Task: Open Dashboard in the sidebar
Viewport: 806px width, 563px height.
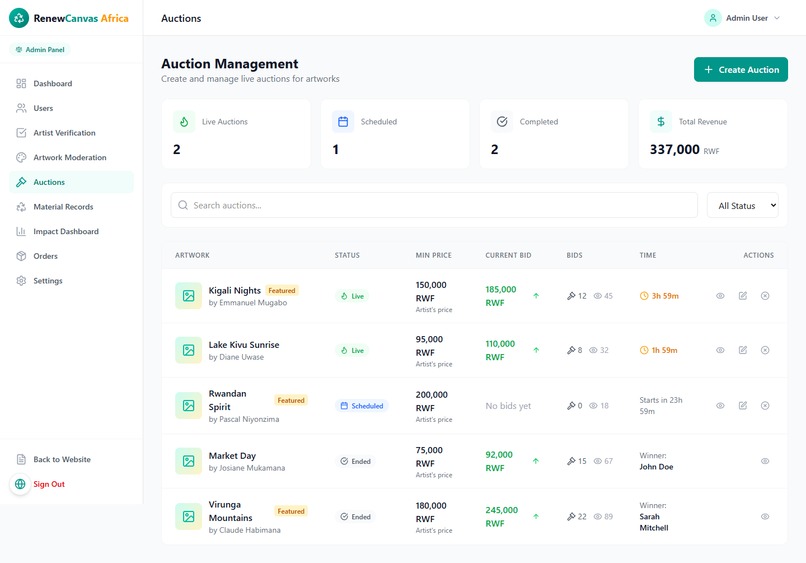Action: click(x=71, y=83)
